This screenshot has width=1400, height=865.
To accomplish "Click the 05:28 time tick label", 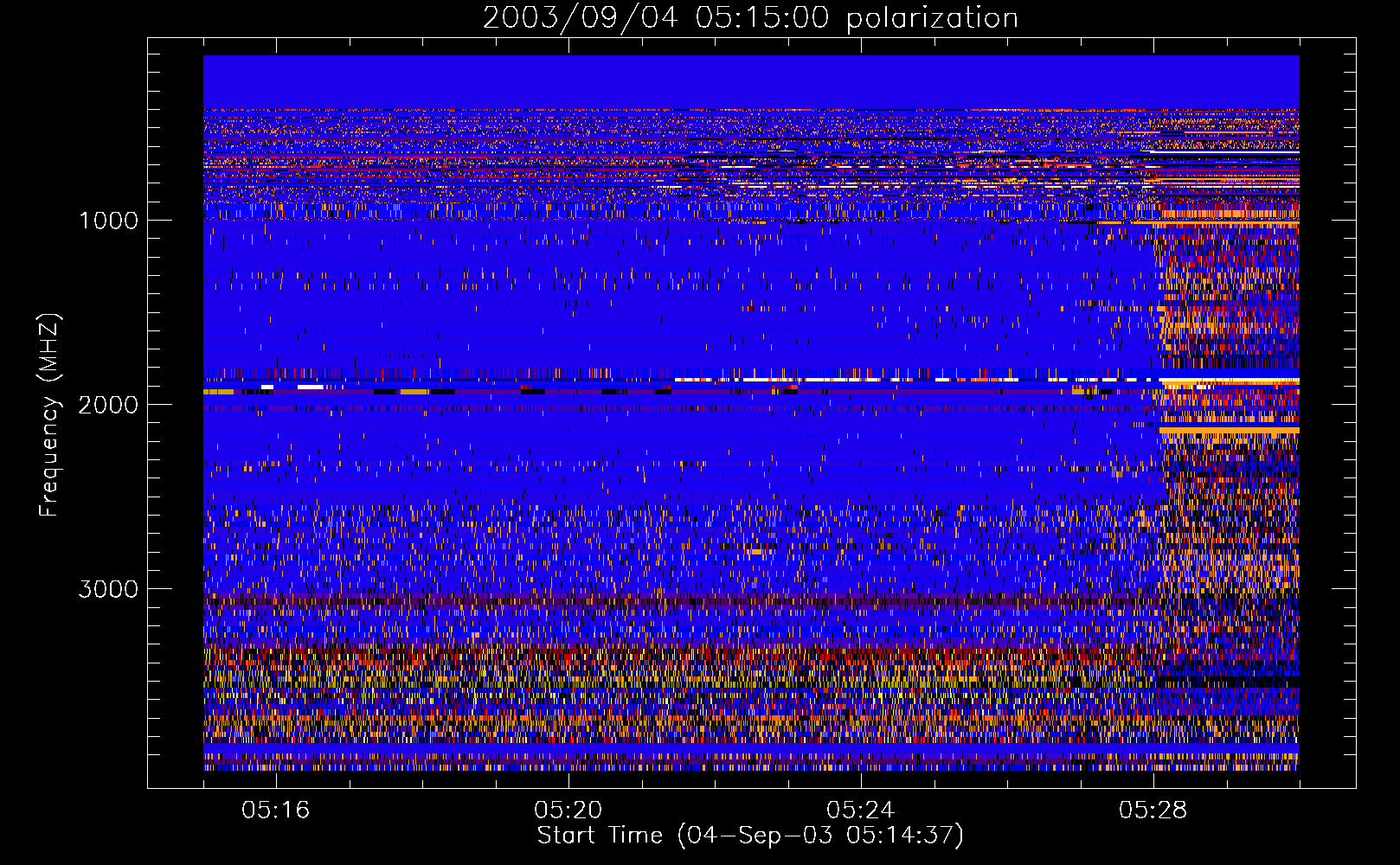I will point(1153,810).
